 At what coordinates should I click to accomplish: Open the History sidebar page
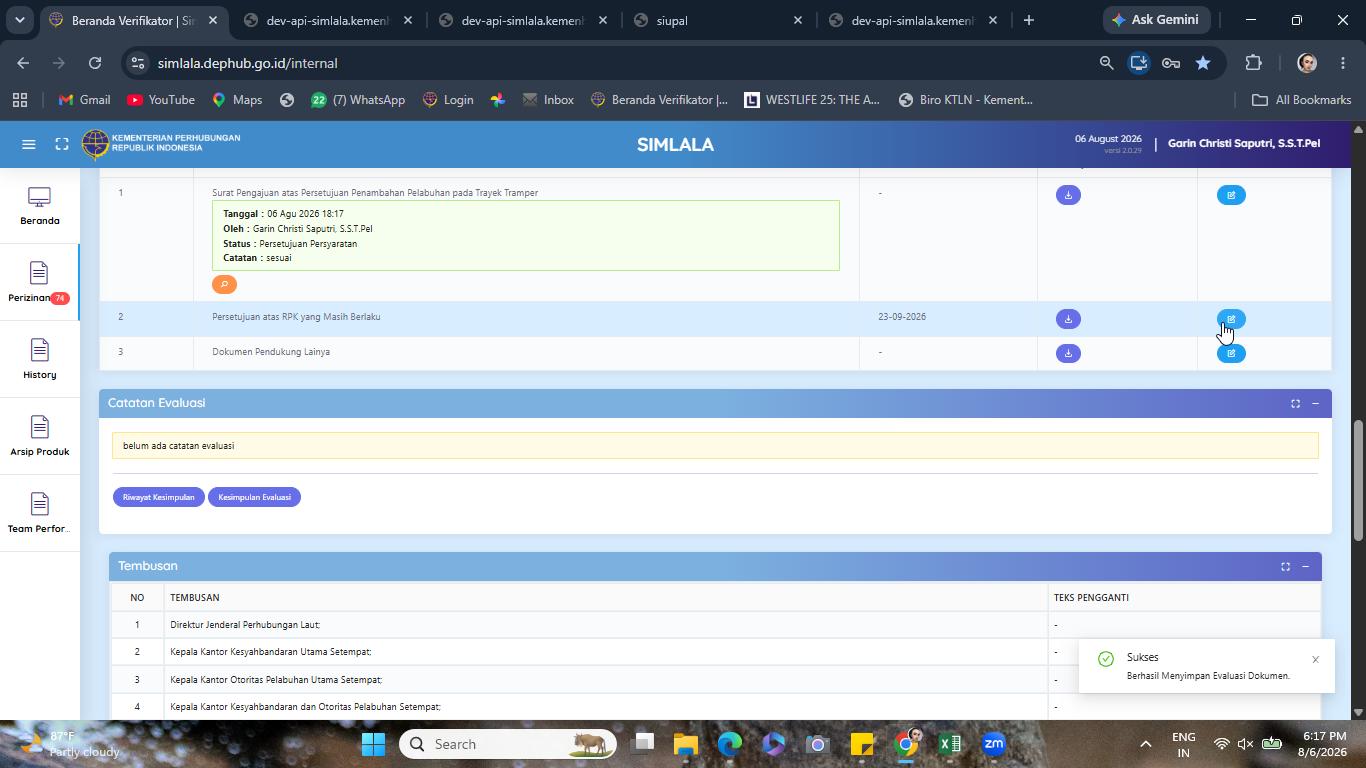pos(39,359)
